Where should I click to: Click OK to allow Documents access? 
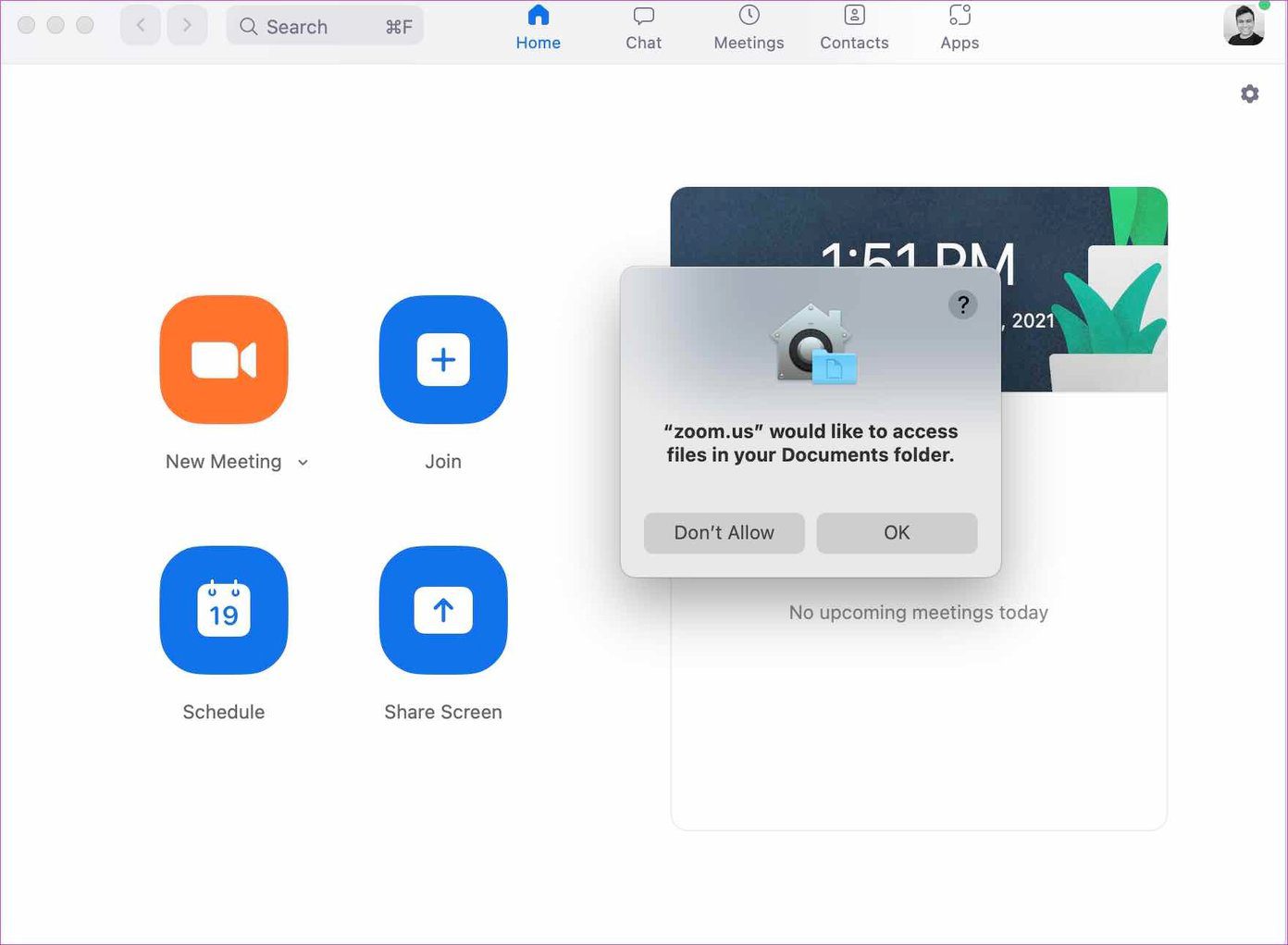coord(897,533)
